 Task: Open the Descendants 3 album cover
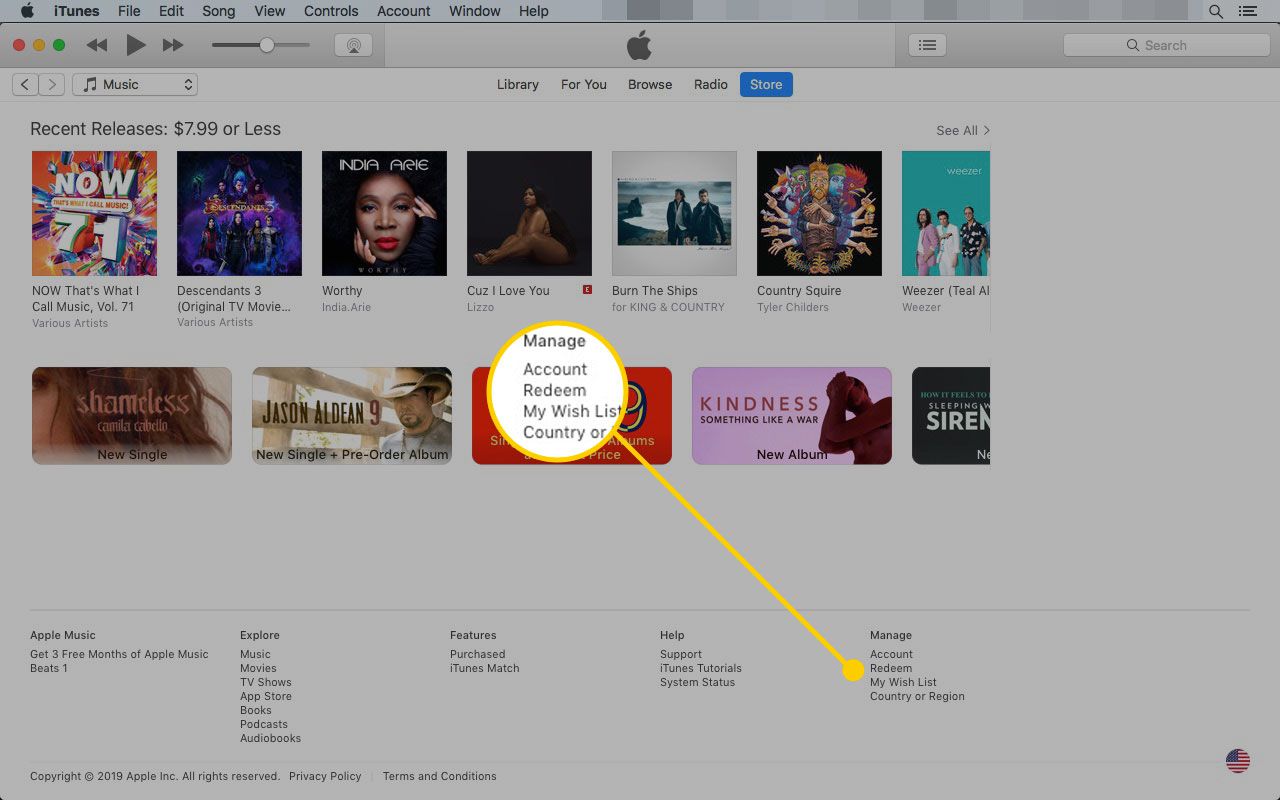point(239,213)
